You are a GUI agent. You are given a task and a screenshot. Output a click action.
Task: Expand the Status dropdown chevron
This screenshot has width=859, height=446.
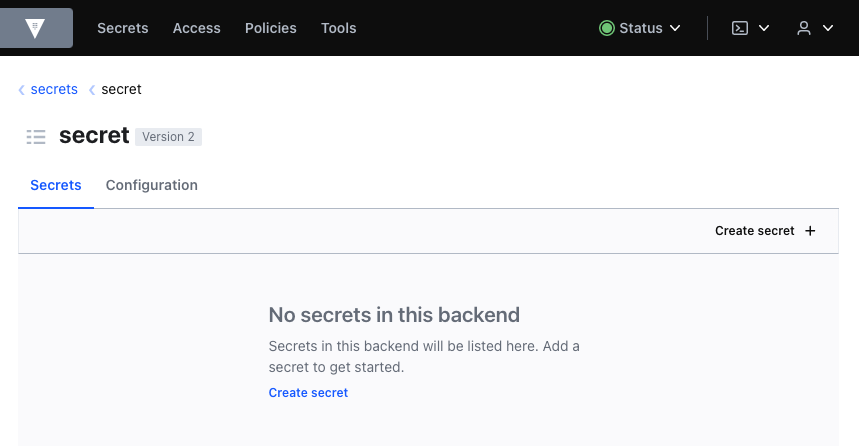pos(675,28)
